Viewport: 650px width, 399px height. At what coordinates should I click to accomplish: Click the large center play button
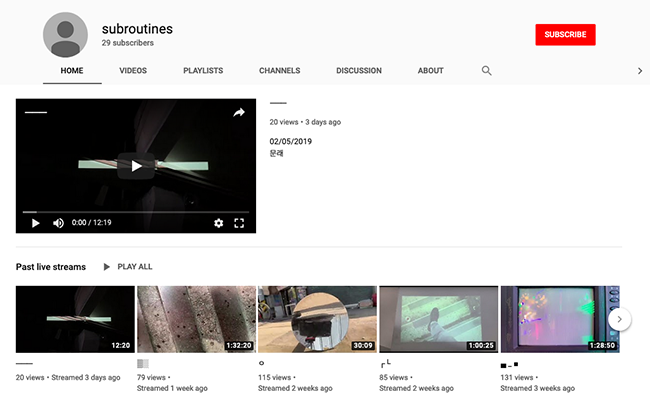click(136, 166)
